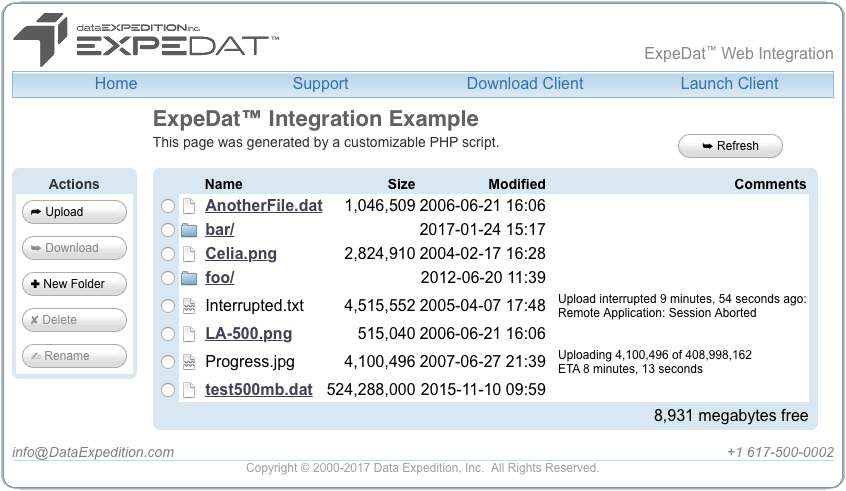Click the size value 2,824,910
The height and width of the screenshot is (491, 846).
click(x=380, y=254)
